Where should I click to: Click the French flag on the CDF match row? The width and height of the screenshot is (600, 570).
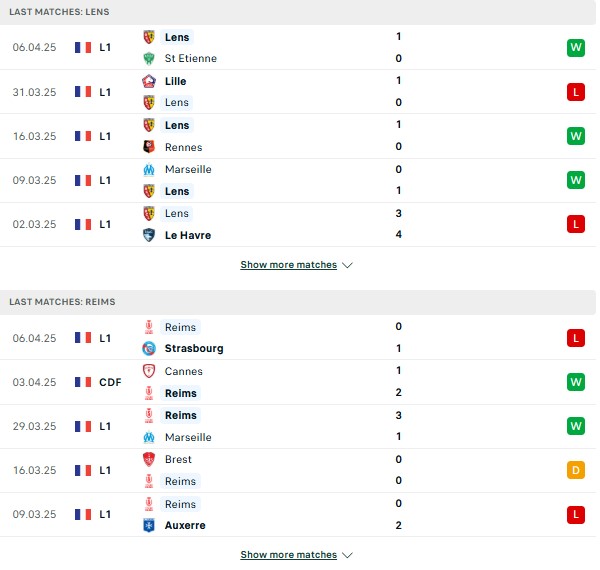[x=83, y=382]
